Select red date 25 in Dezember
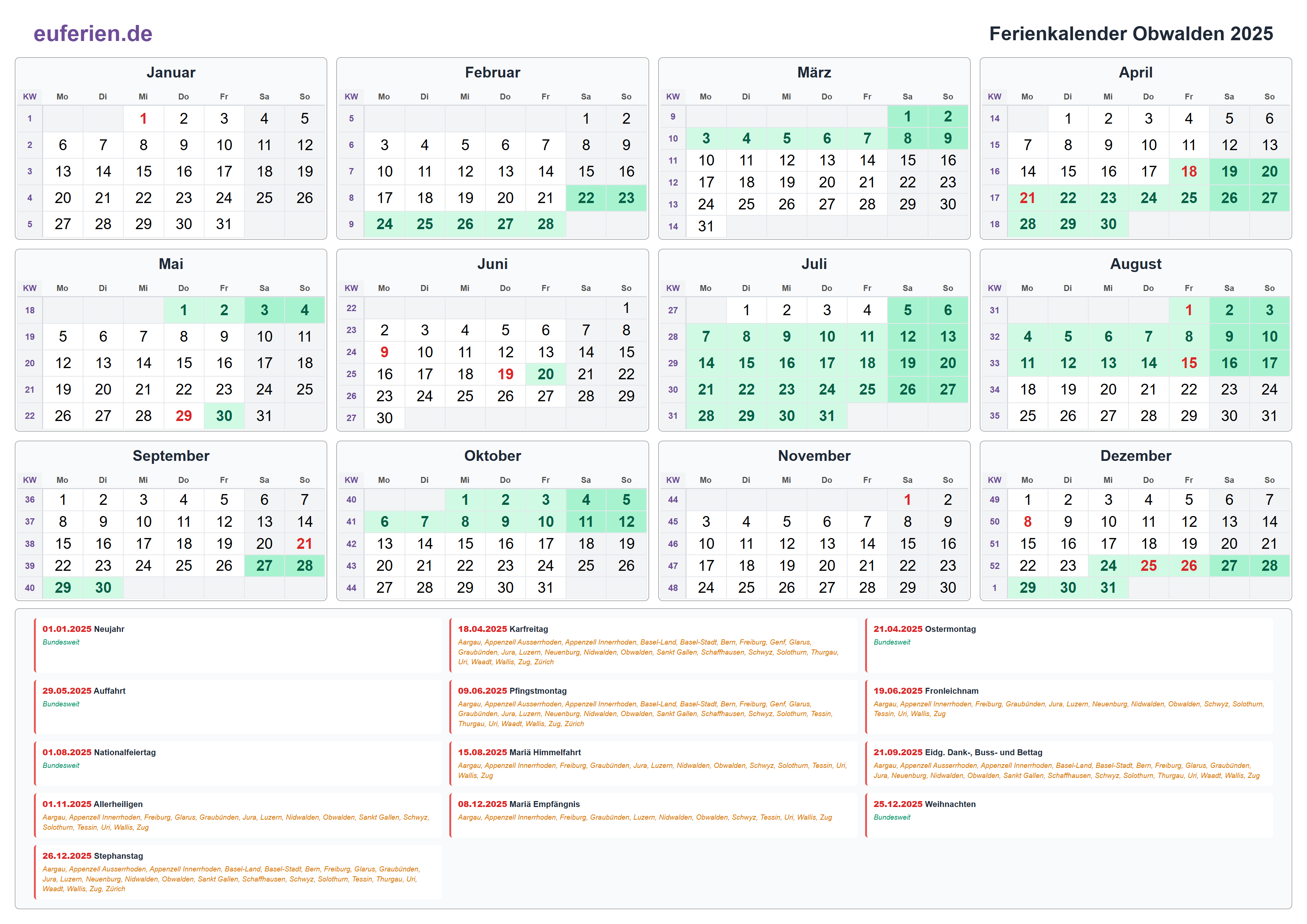The height and width of the screenshot is (924, 1307). [x=1148, y=565]
